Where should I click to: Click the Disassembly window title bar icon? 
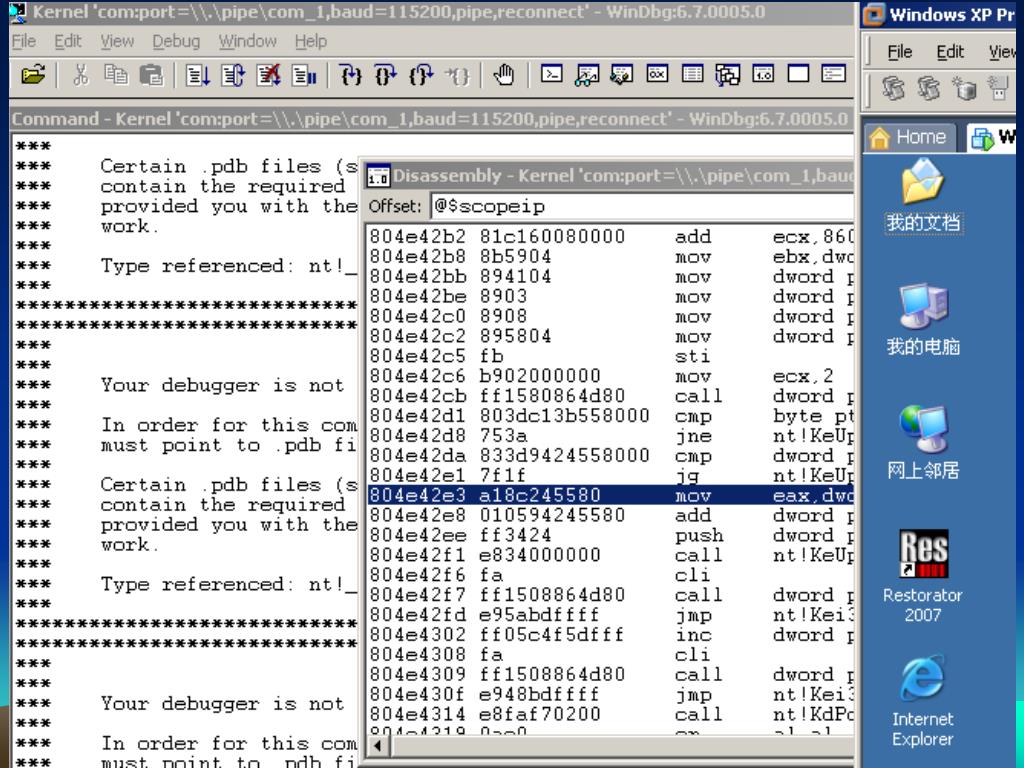click(378, 176)
